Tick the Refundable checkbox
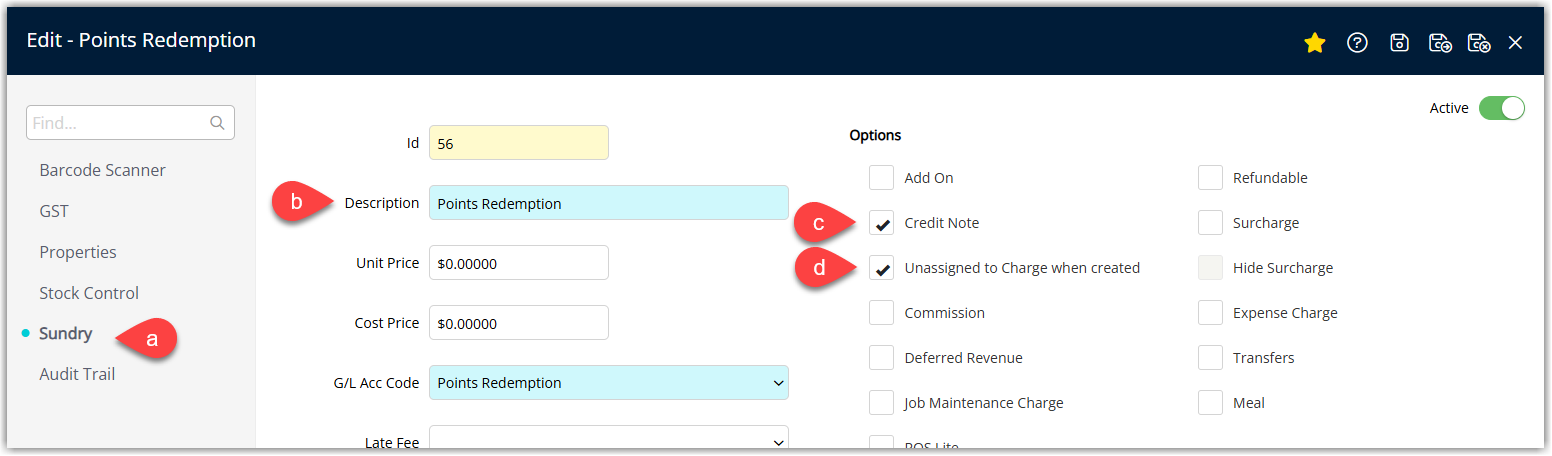Image resolution: width=1552 pixels, height=456 pixels. click(x=1210, y=178)
